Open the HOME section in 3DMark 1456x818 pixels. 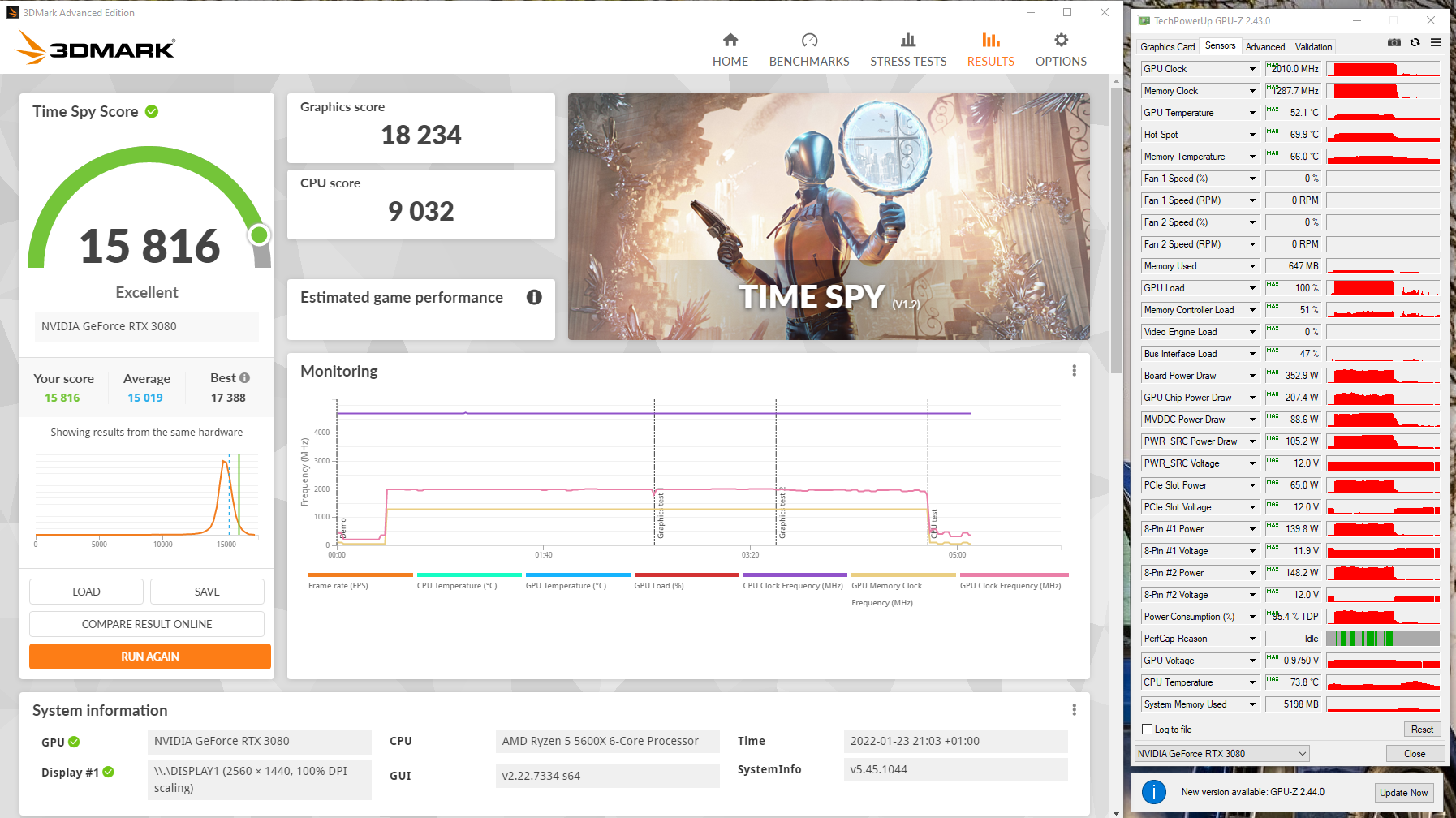(730, 50)
